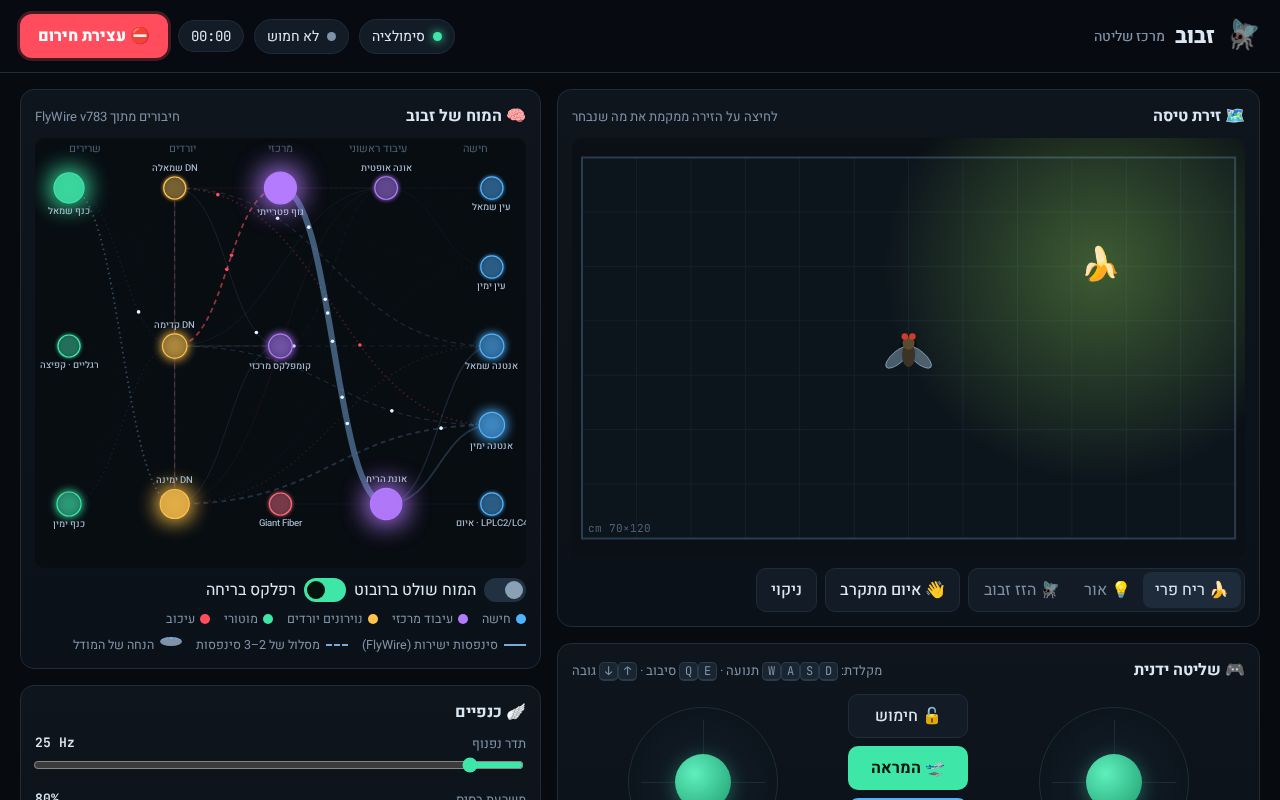Screen dimensions: 1280x800
Task: Click the כנף שמאל left wing node
Action: pyautogui.click(x=69, y=188)
